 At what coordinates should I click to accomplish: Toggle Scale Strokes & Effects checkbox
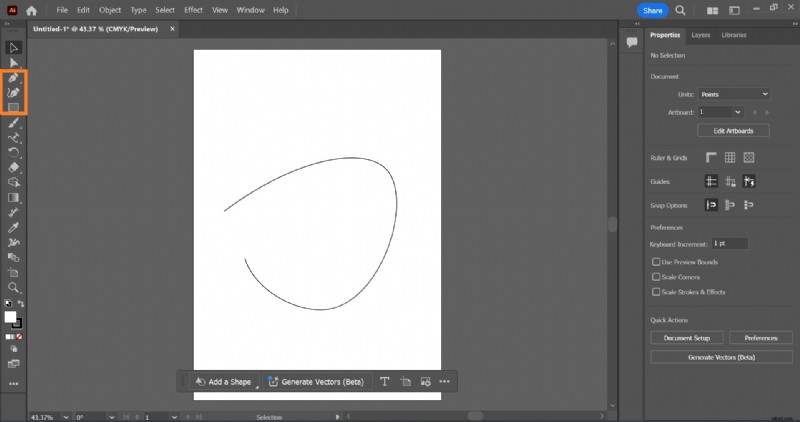(x=656, y=292)
